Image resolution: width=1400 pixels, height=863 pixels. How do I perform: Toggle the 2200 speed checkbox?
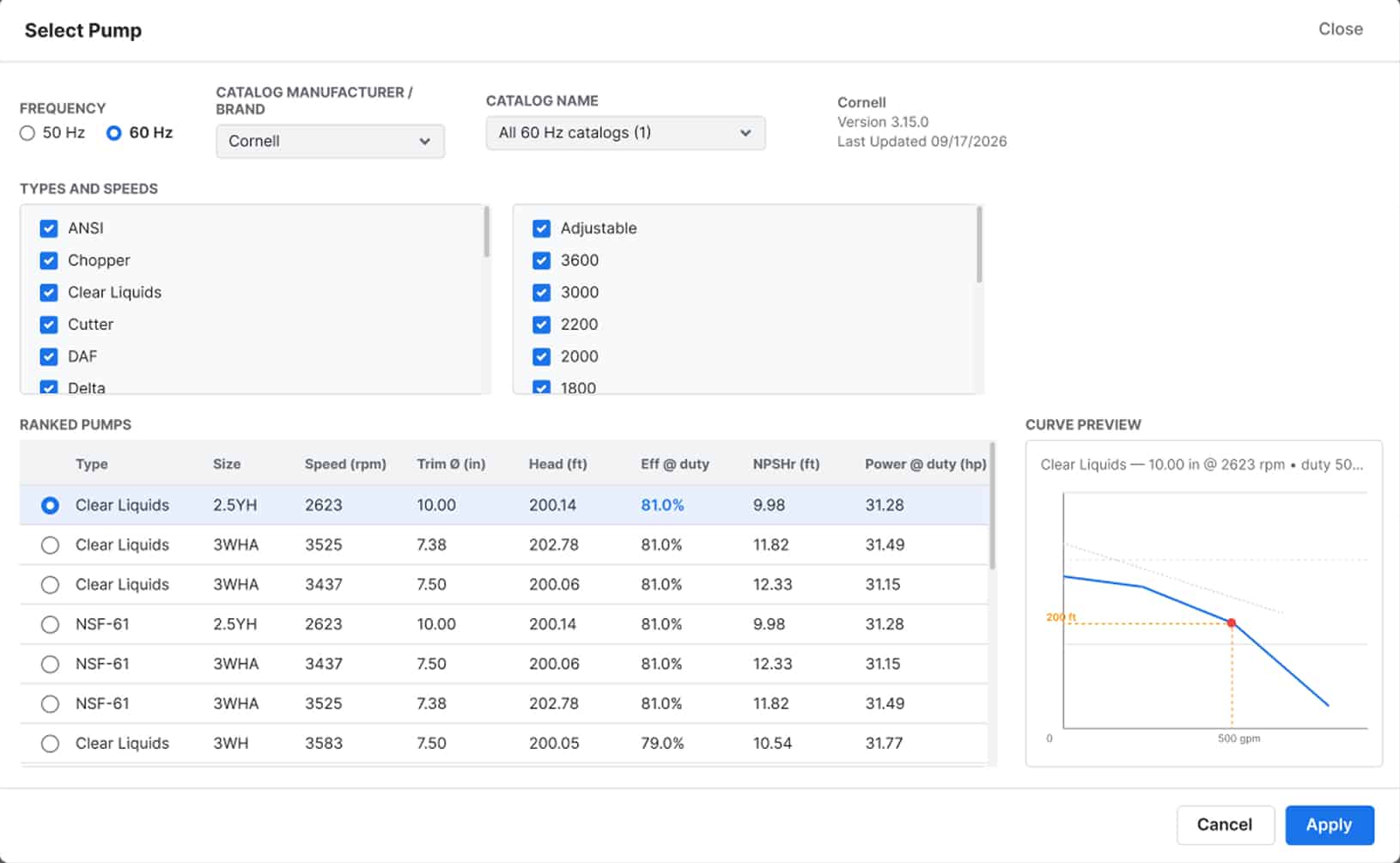point(541,325)
